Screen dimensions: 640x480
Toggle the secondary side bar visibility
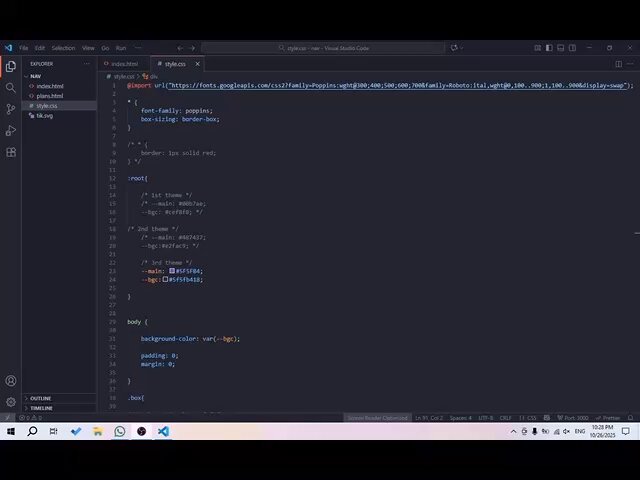click(x=573, y=48)
